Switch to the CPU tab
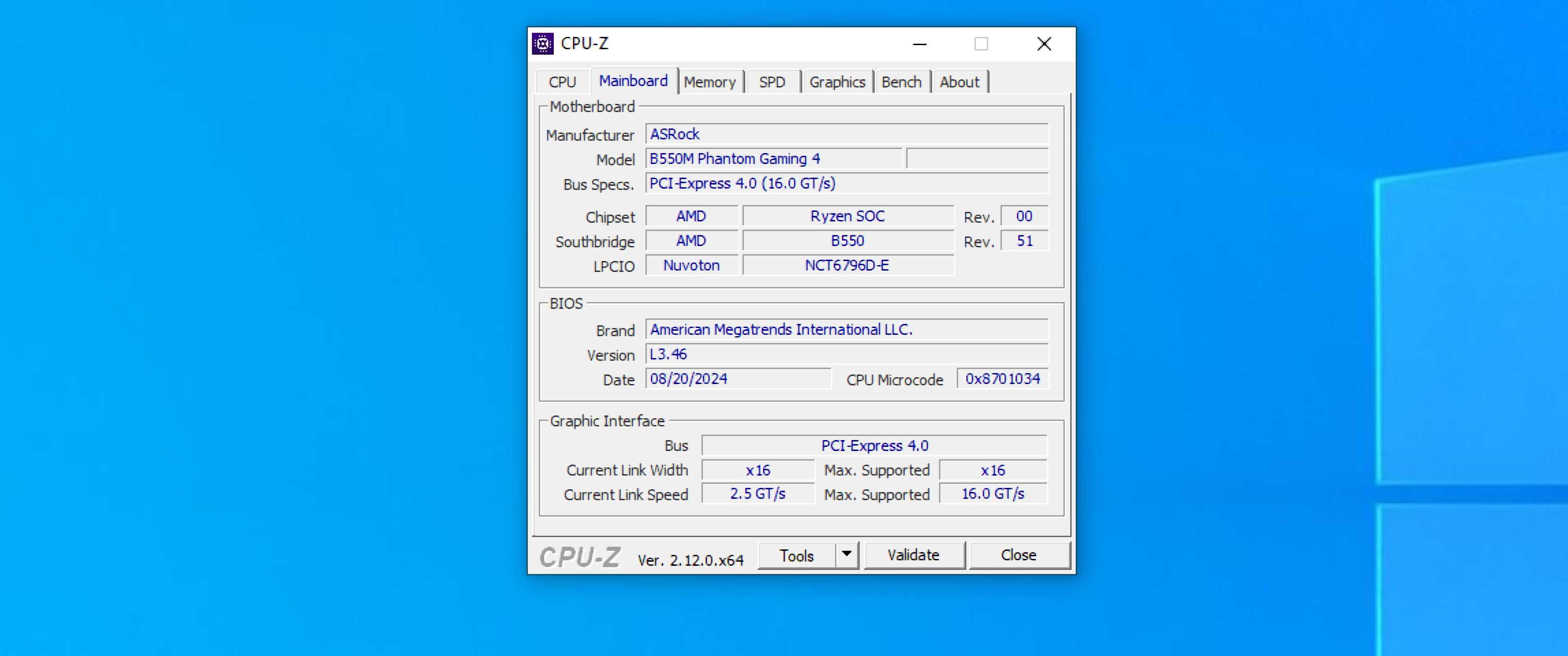The image size is (1568, 656). (x=562, y=82)
